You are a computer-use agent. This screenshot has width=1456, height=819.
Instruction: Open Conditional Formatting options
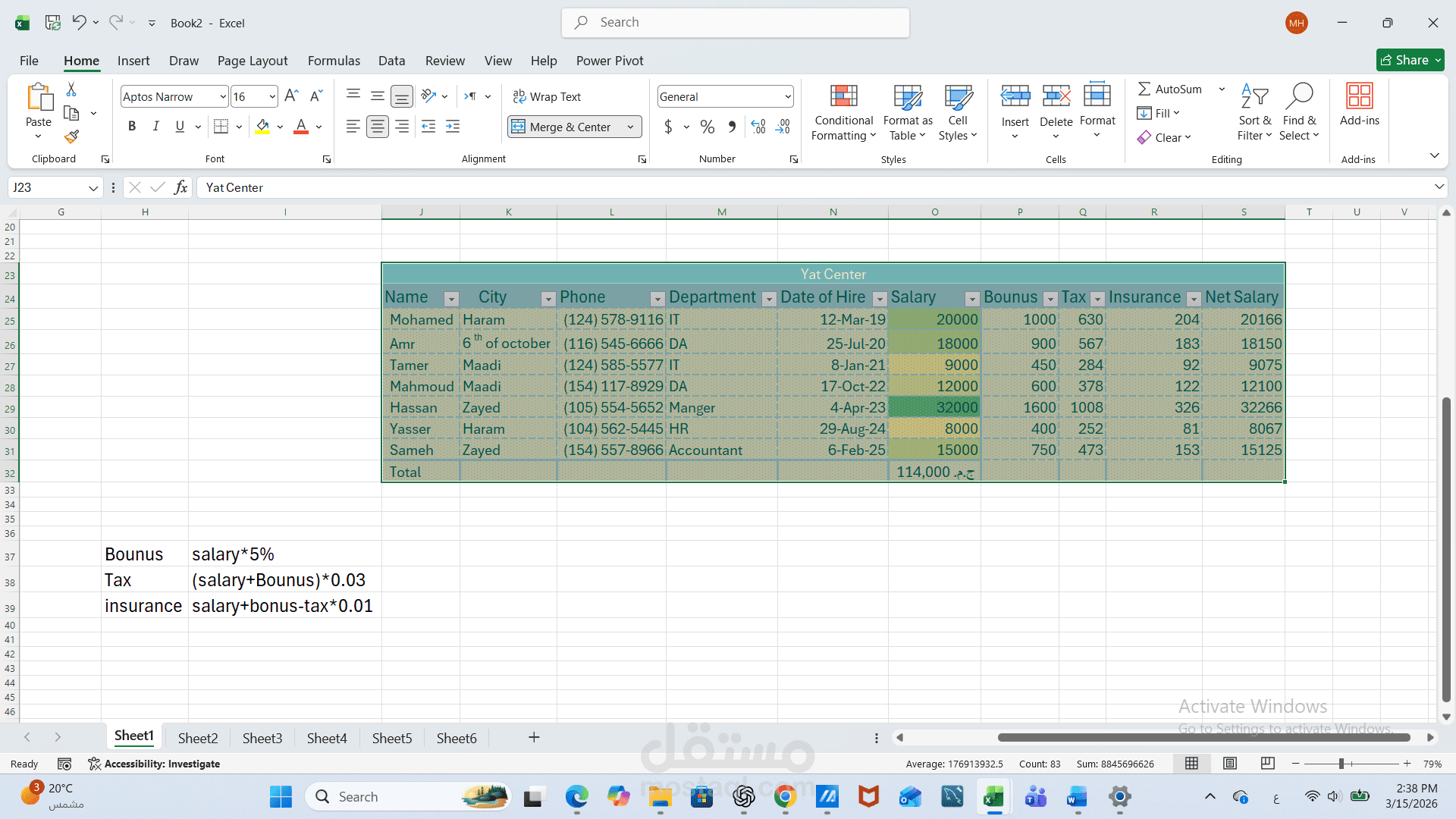click(x=843, y=111)
